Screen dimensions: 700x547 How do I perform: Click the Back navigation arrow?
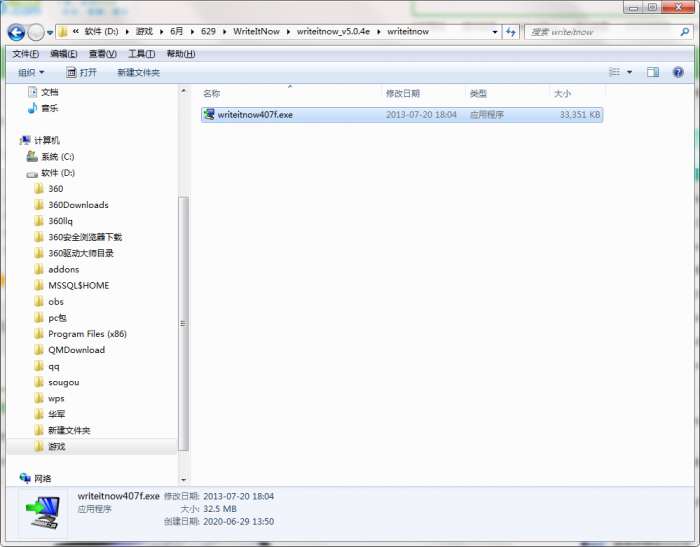[x=16, y=32]
